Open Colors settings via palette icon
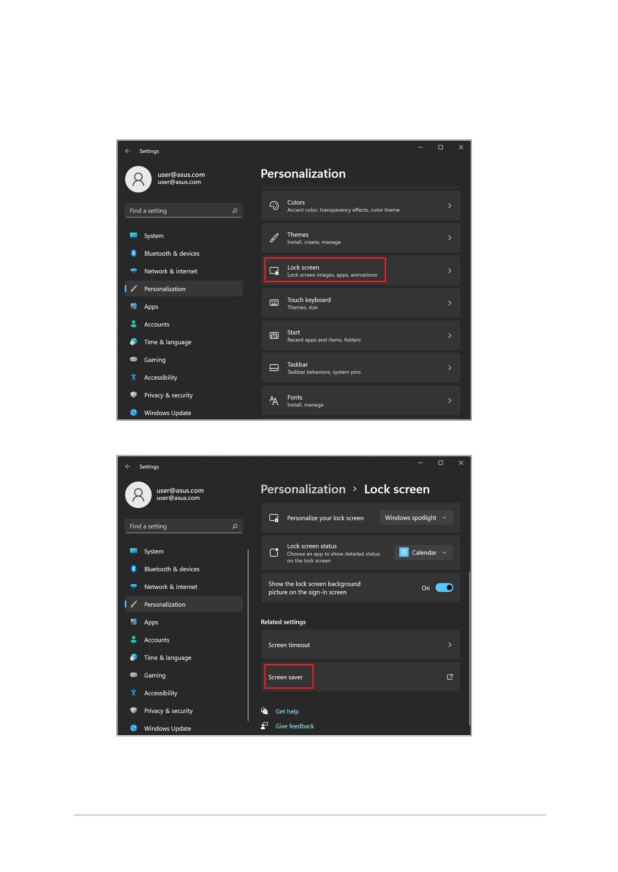 (x=274, y=206)
